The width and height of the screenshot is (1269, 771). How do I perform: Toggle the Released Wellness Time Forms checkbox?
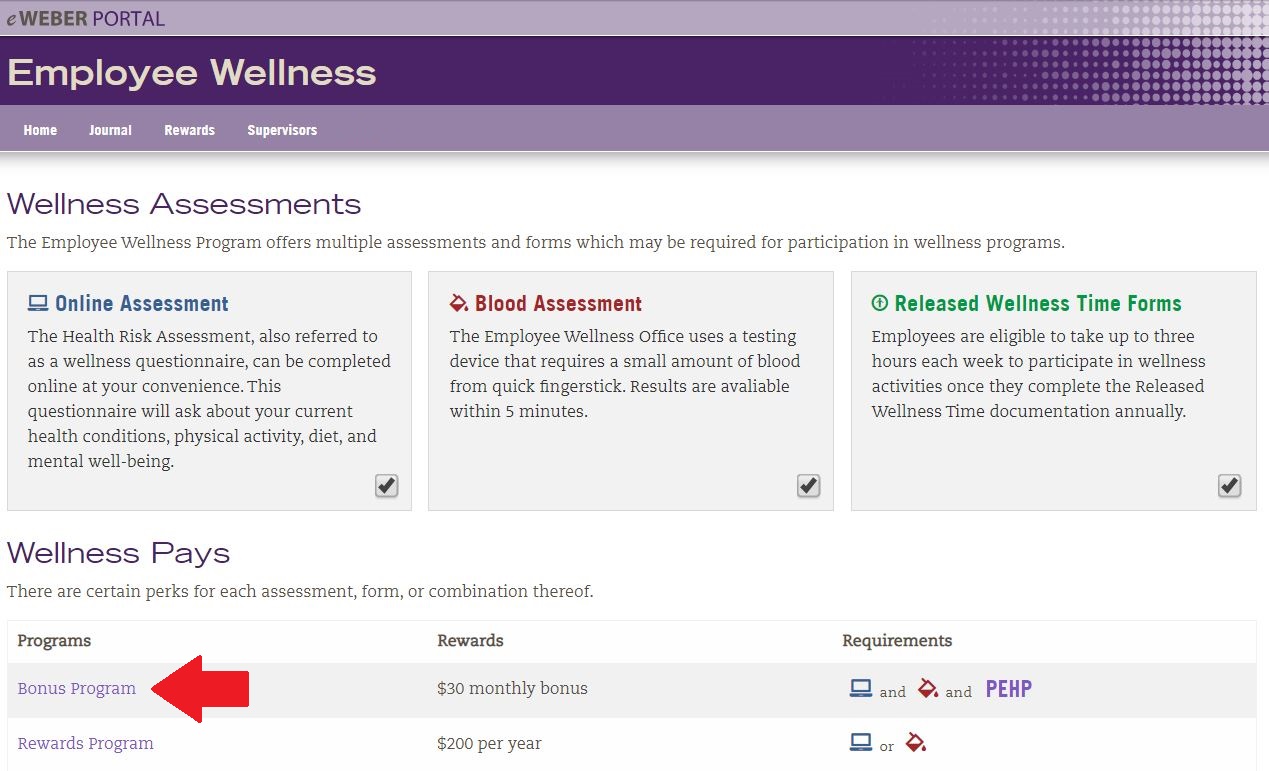pyautogui.click(x=1229, y=485)
